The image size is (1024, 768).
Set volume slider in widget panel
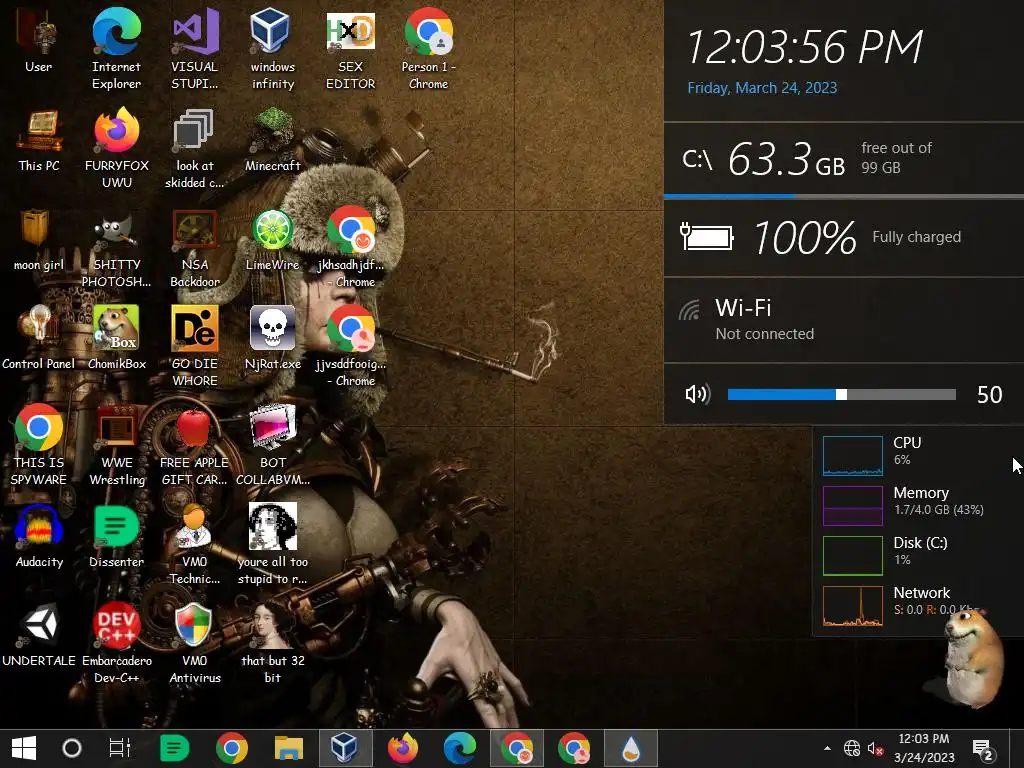842,394
